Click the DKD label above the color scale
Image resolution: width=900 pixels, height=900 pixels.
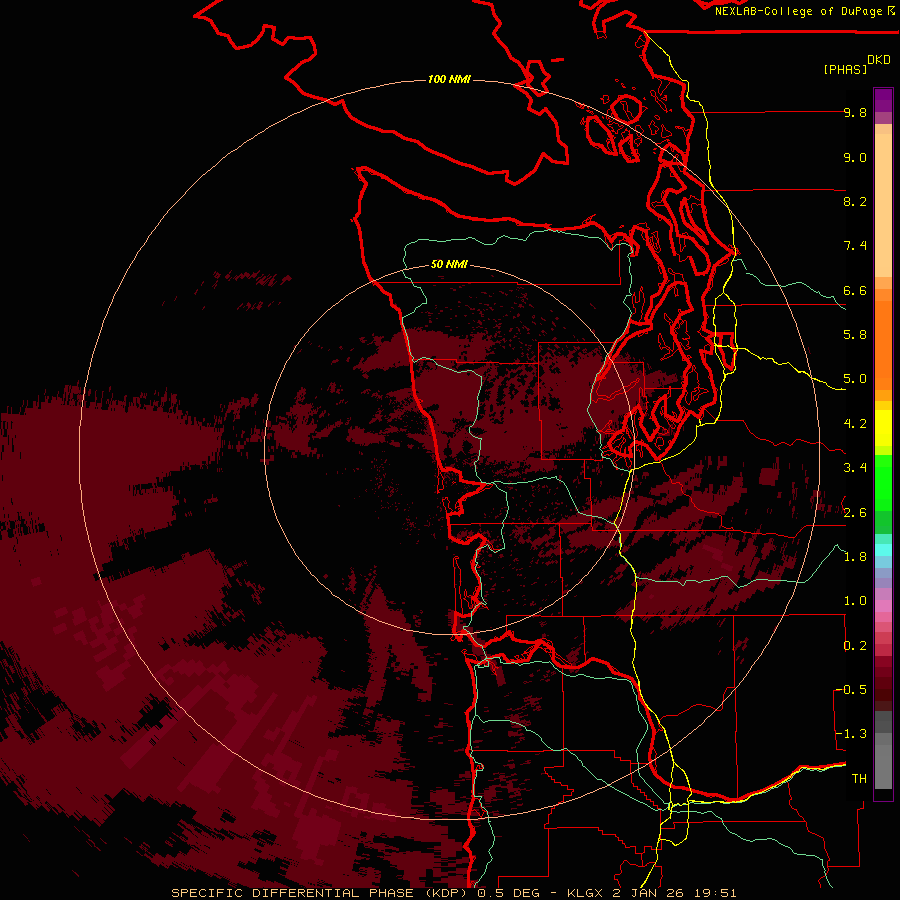879,59
